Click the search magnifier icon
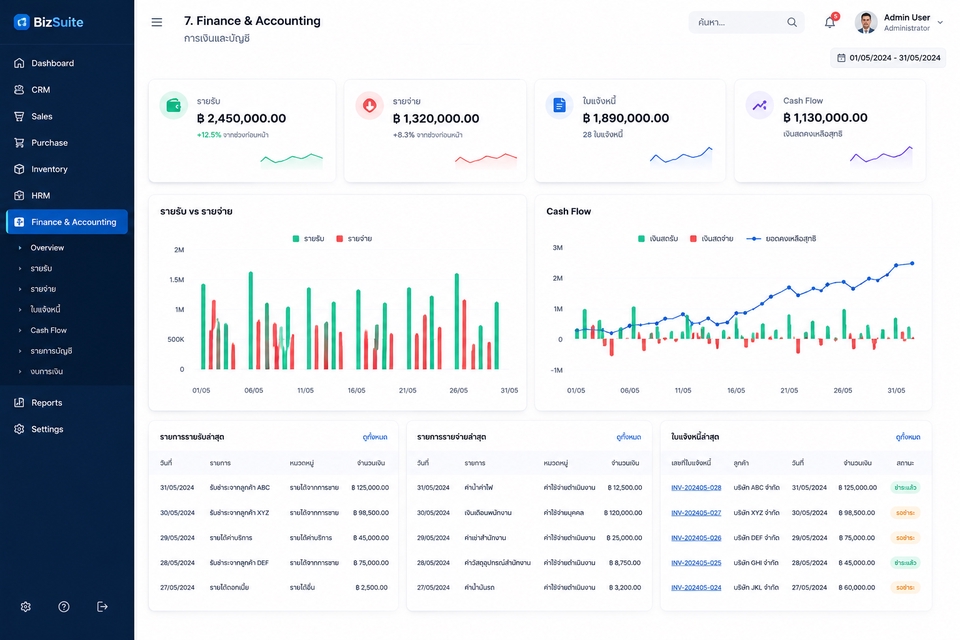Screen dimensions: 960x640 [792, 23]
